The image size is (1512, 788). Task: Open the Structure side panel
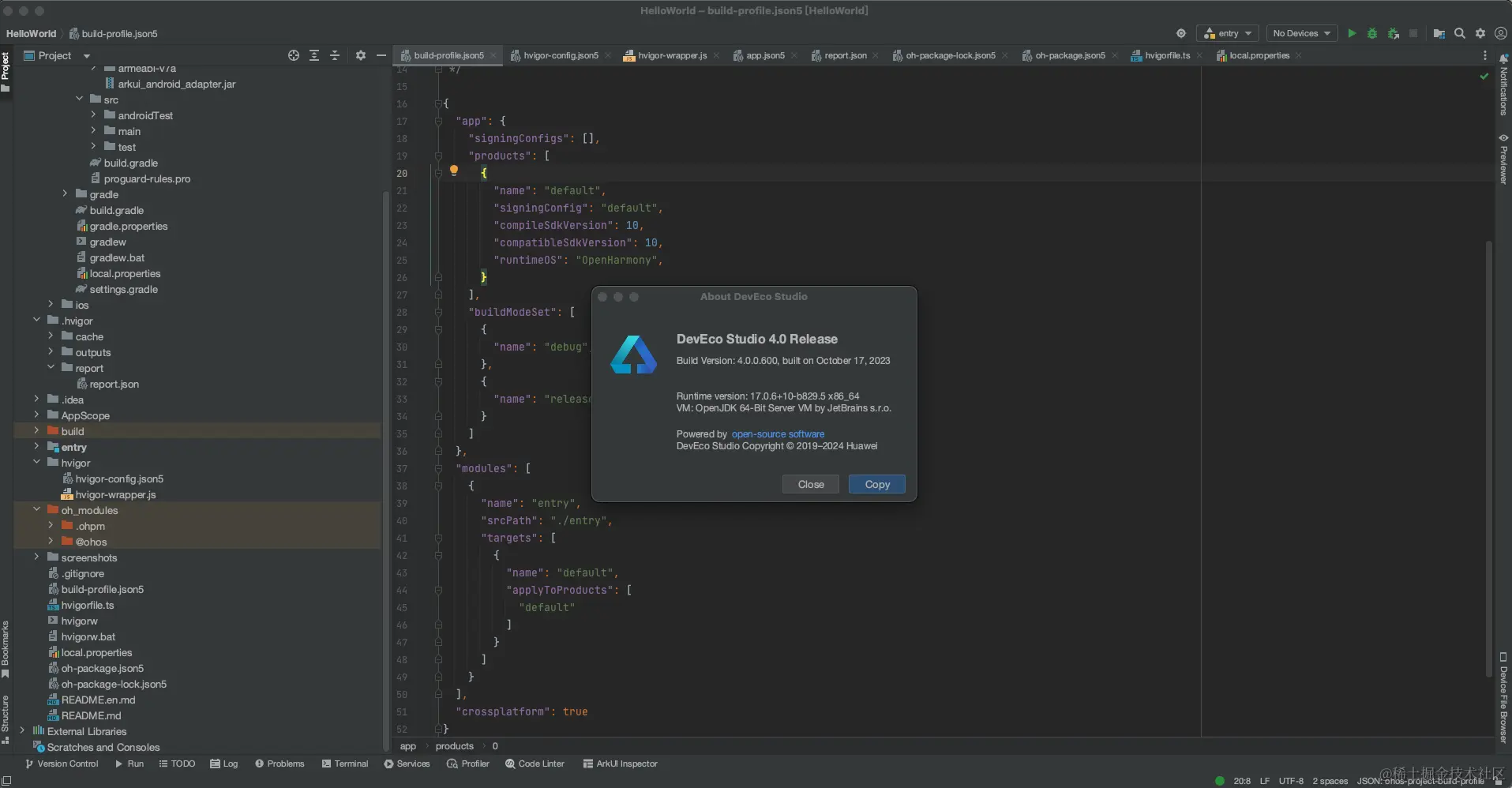click(6, 719)
